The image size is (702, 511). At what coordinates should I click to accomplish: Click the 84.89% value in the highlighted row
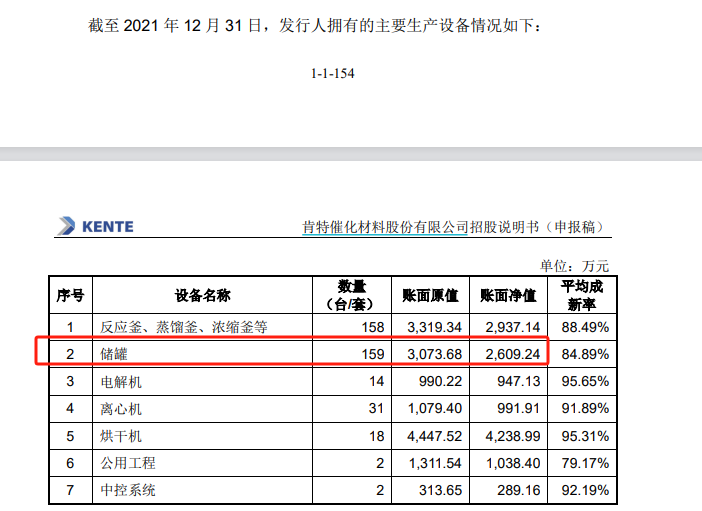pos(585,354)
